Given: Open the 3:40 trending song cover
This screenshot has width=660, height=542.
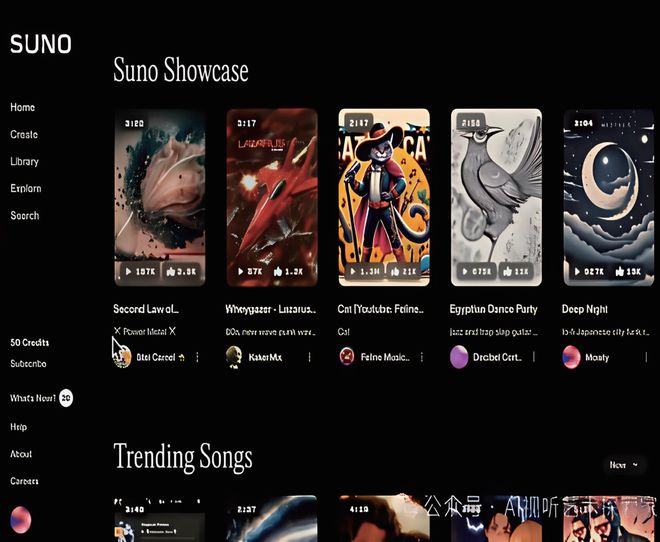Looking at the screenshot, I should pyautogui.click(x=160, y=519).
